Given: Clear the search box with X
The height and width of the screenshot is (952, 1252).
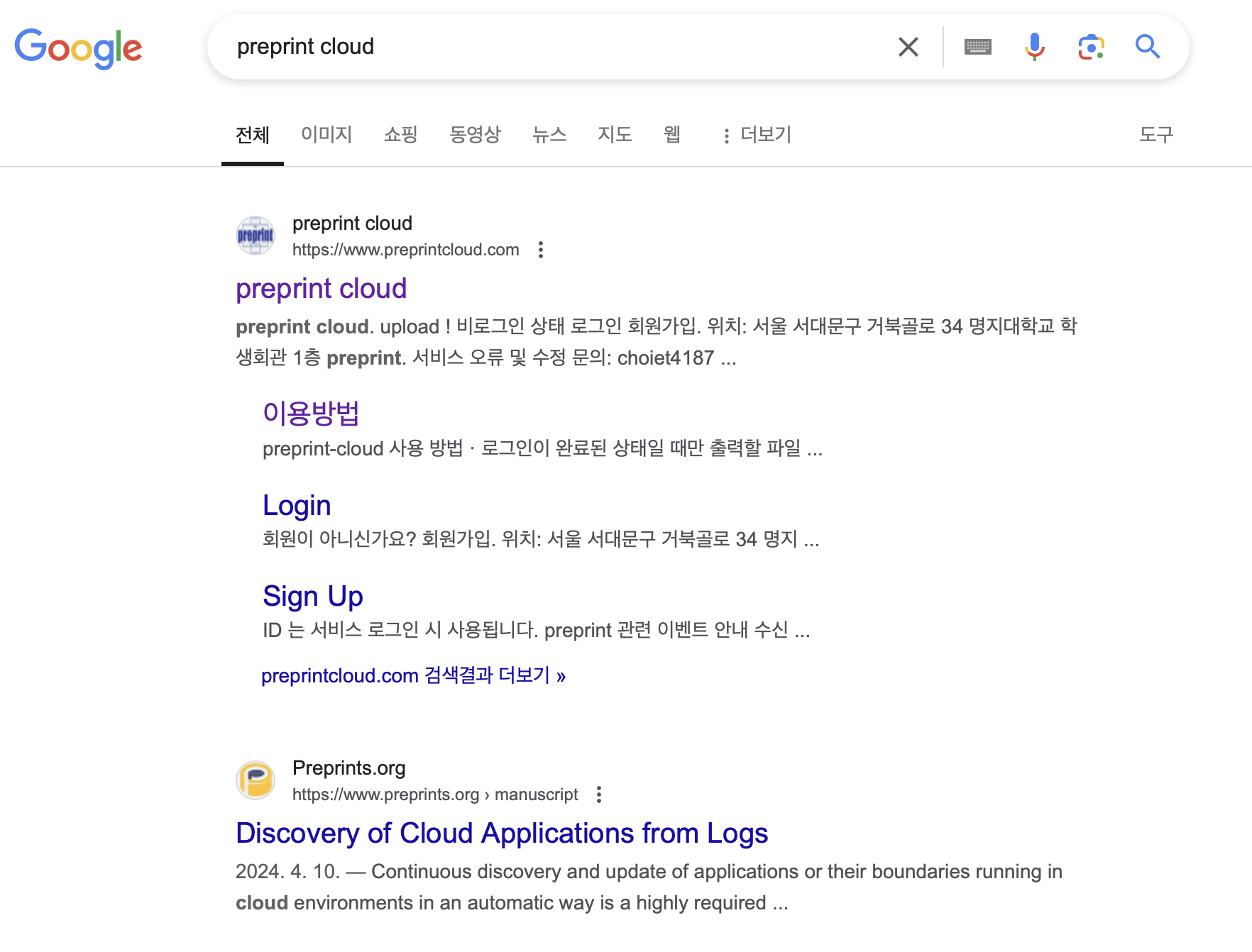Looking at the screenshot, I should pyautogui.click(x=908, y=47).
